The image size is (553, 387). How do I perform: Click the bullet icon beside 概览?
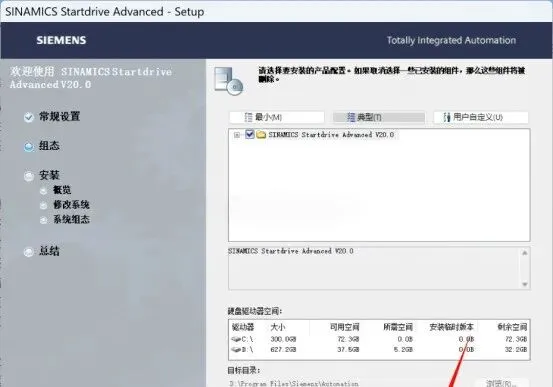(43, 191)
